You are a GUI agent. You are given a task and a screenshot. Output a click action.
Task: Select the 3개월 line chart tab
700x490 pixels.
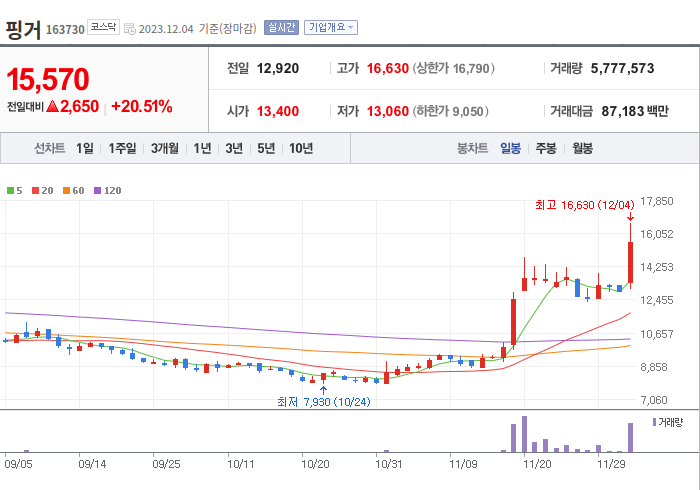point(165,148)
